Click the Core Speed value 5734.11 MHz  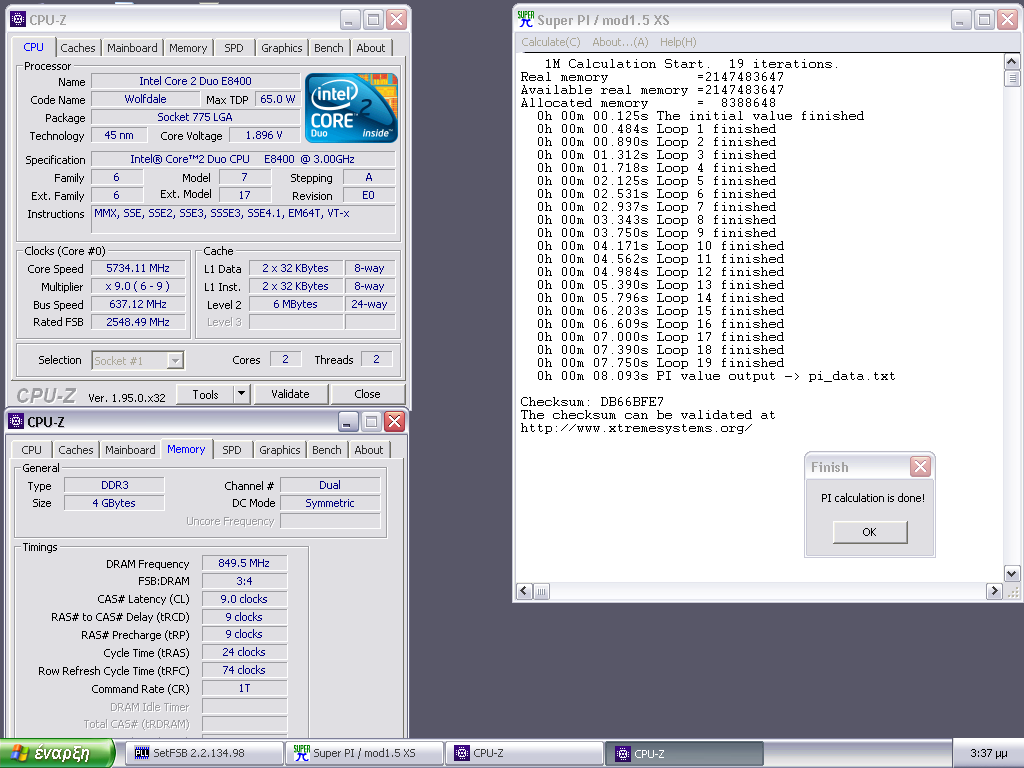click(138, 268)
